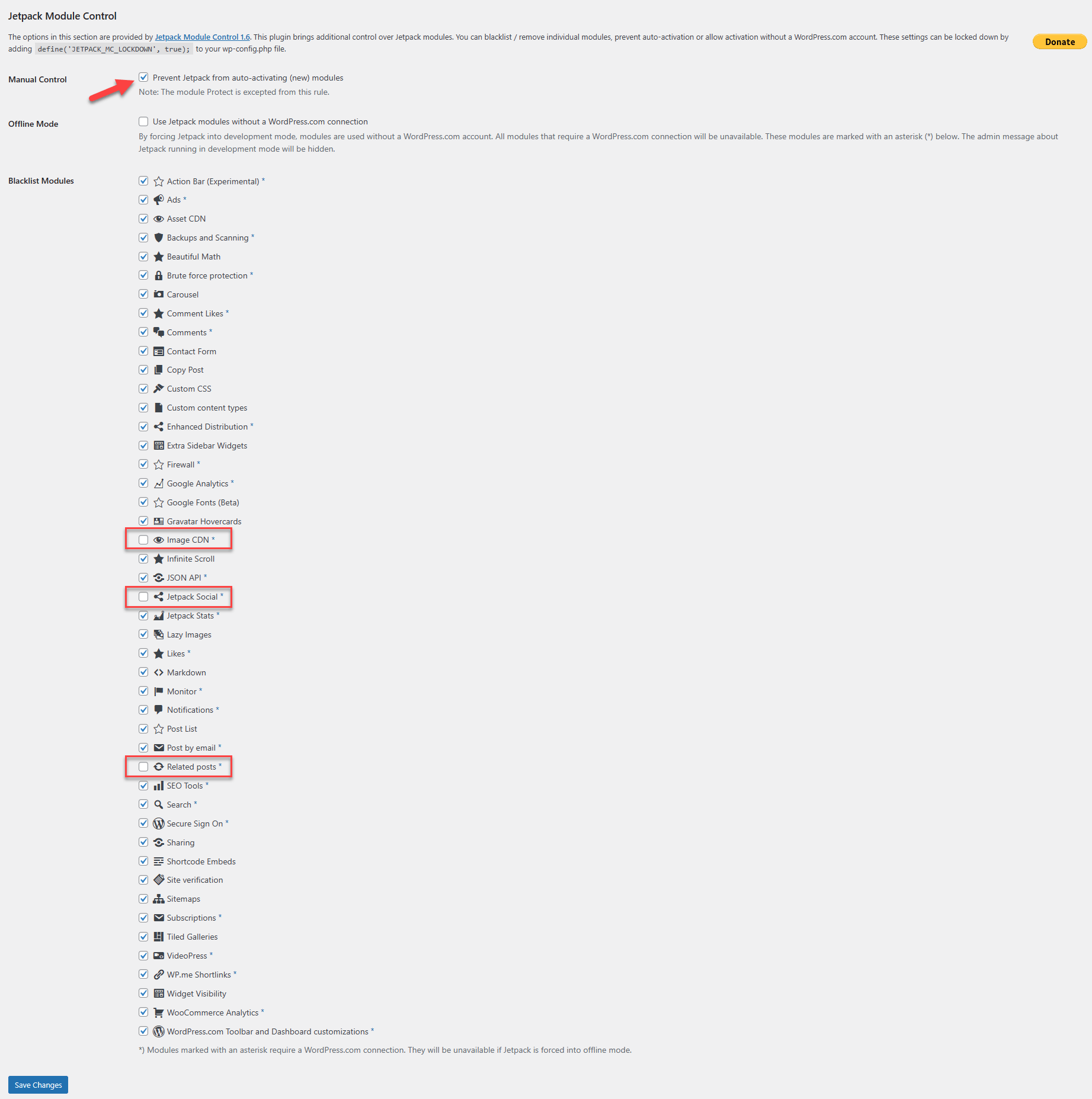Screen dimensions: 1092x1099
Task: Uncheck Prevent Jetpack from auto-activating modules
Action: click(143, 78)
